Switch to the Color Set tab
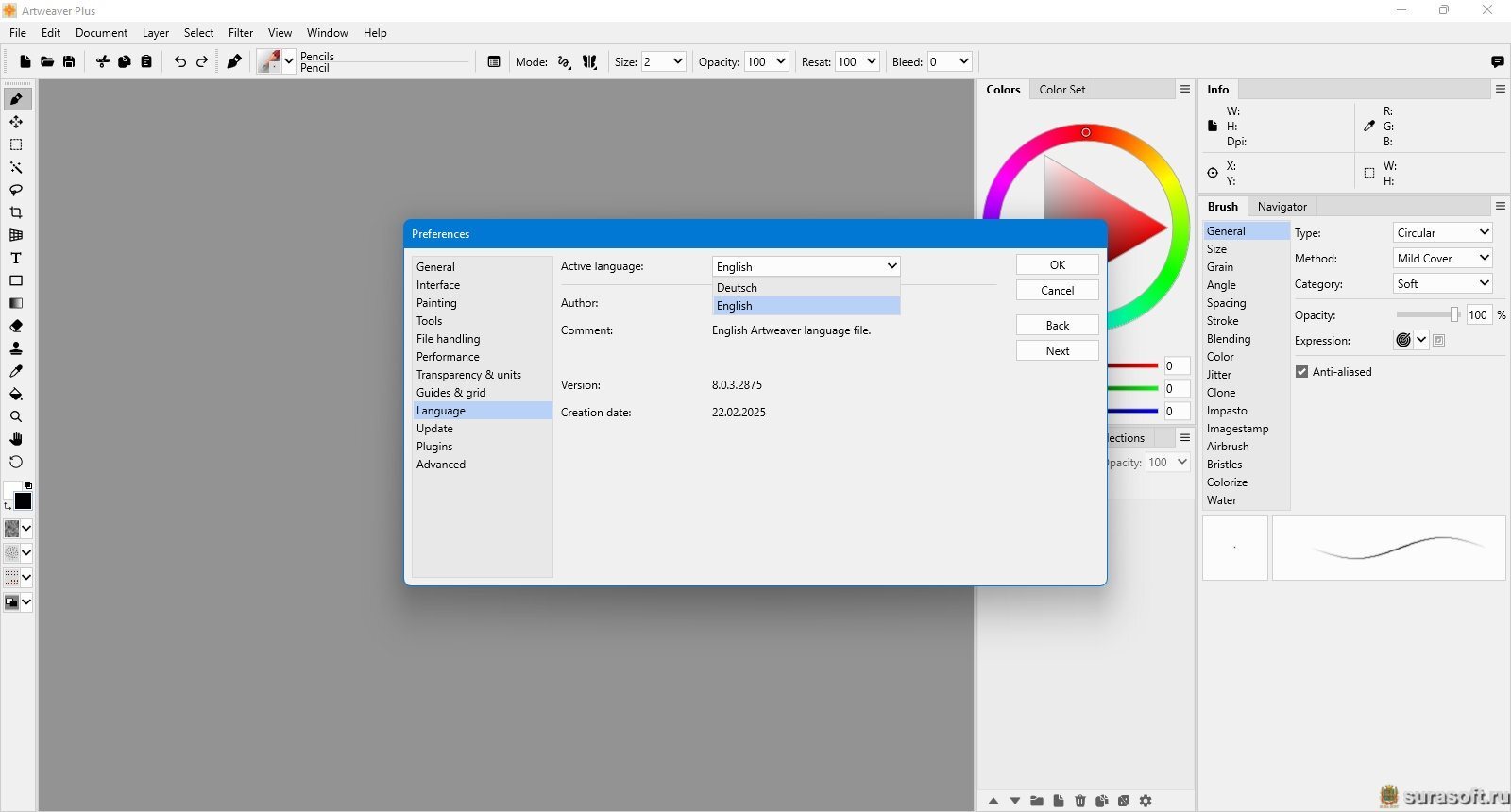The width and height of the screenshot is (1511, 812). 1062,90
